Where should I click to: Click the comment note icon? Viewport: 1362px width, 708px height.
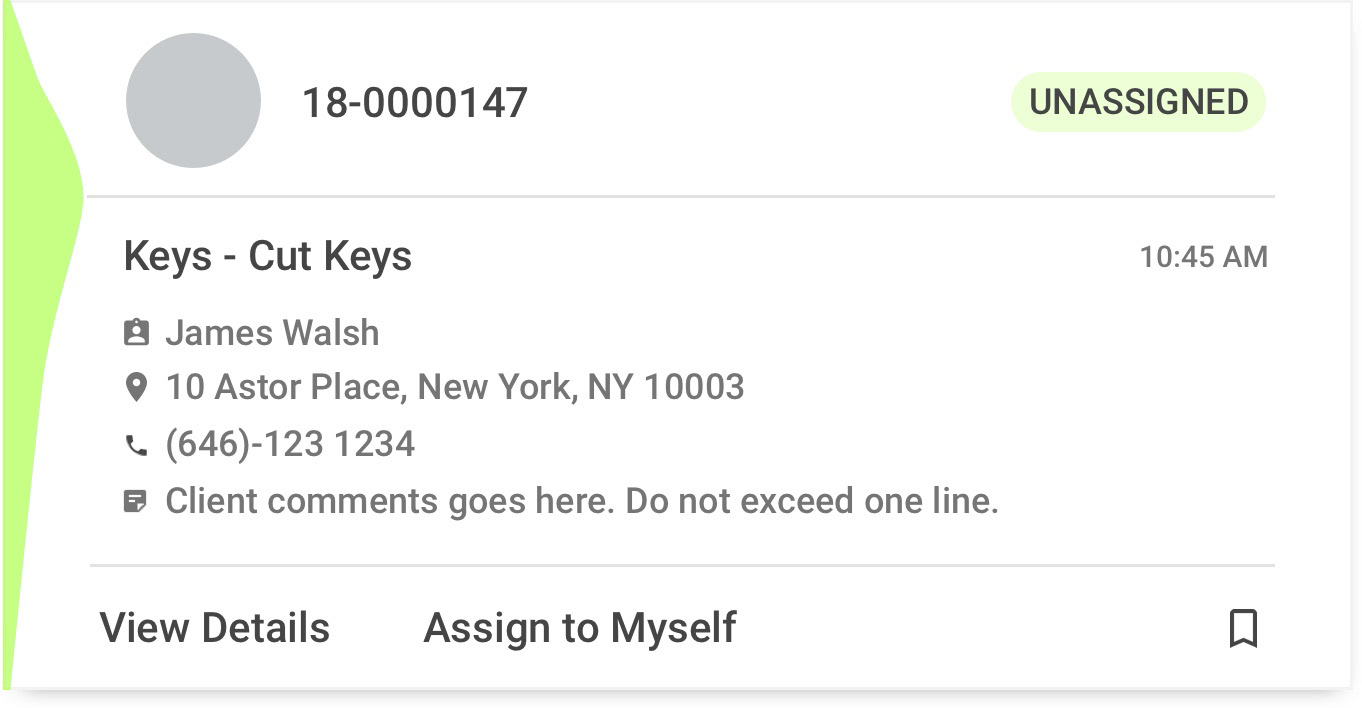[136, 501]
